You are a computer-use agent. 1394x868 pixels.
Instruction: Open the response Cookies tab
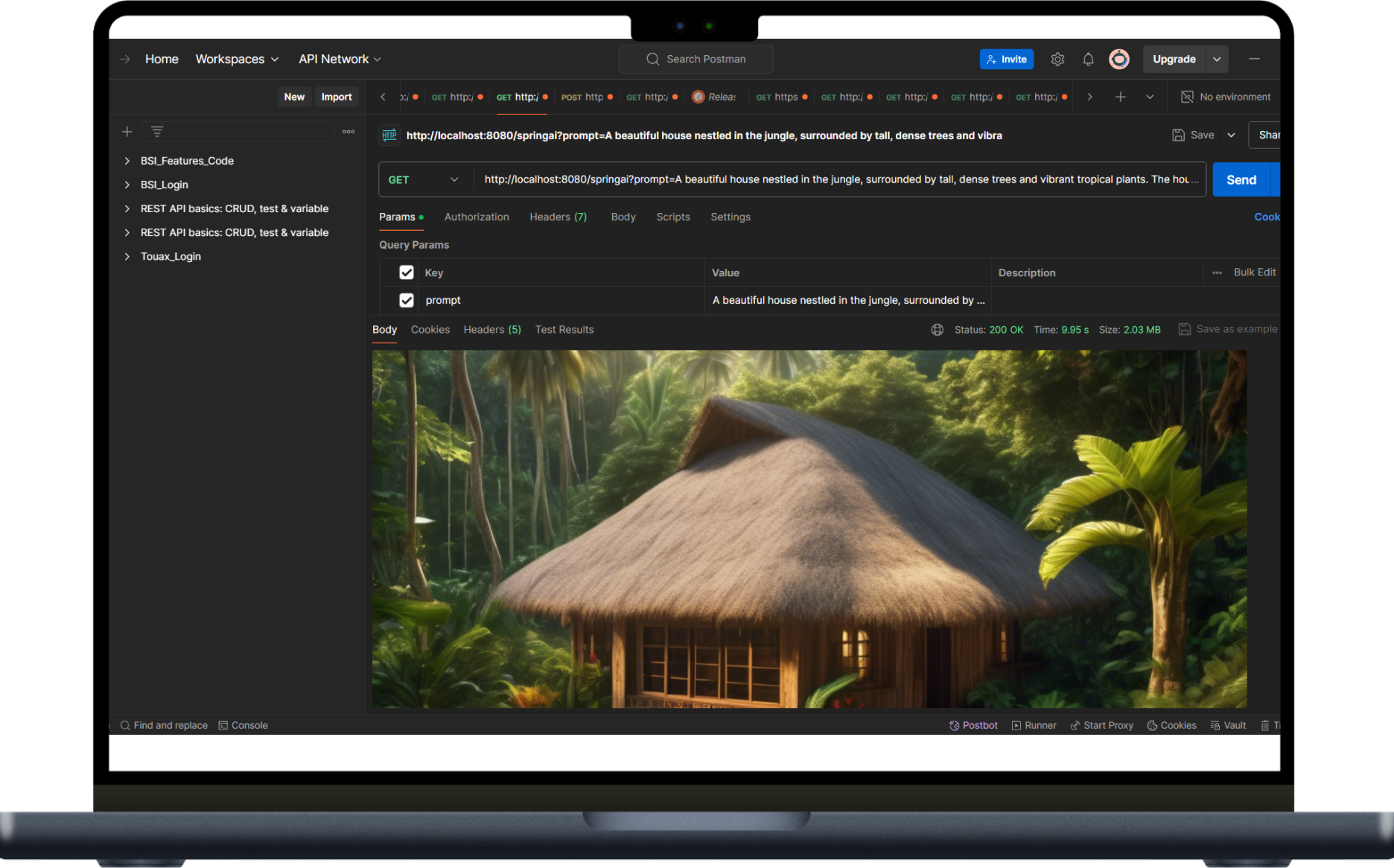click(430, 330)
